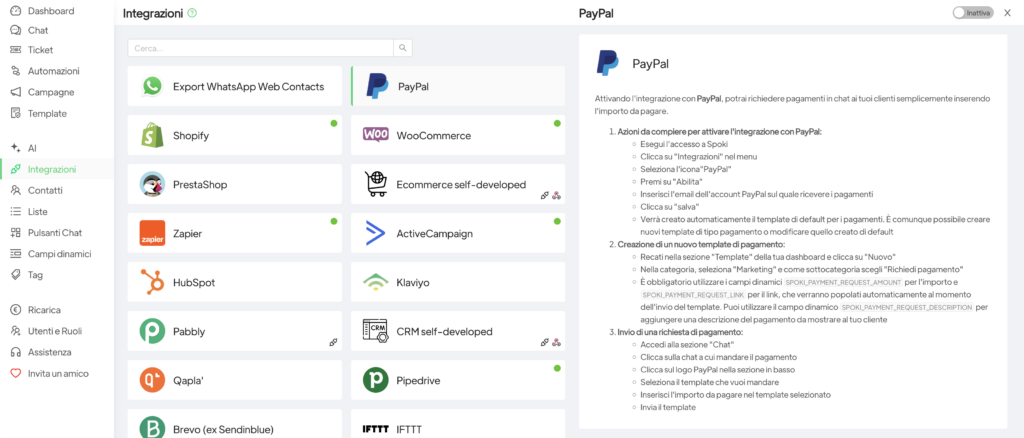This screenshot has width=1024, height=438.
Task: Select the ActiveCampaign integration
Action: 457,234
